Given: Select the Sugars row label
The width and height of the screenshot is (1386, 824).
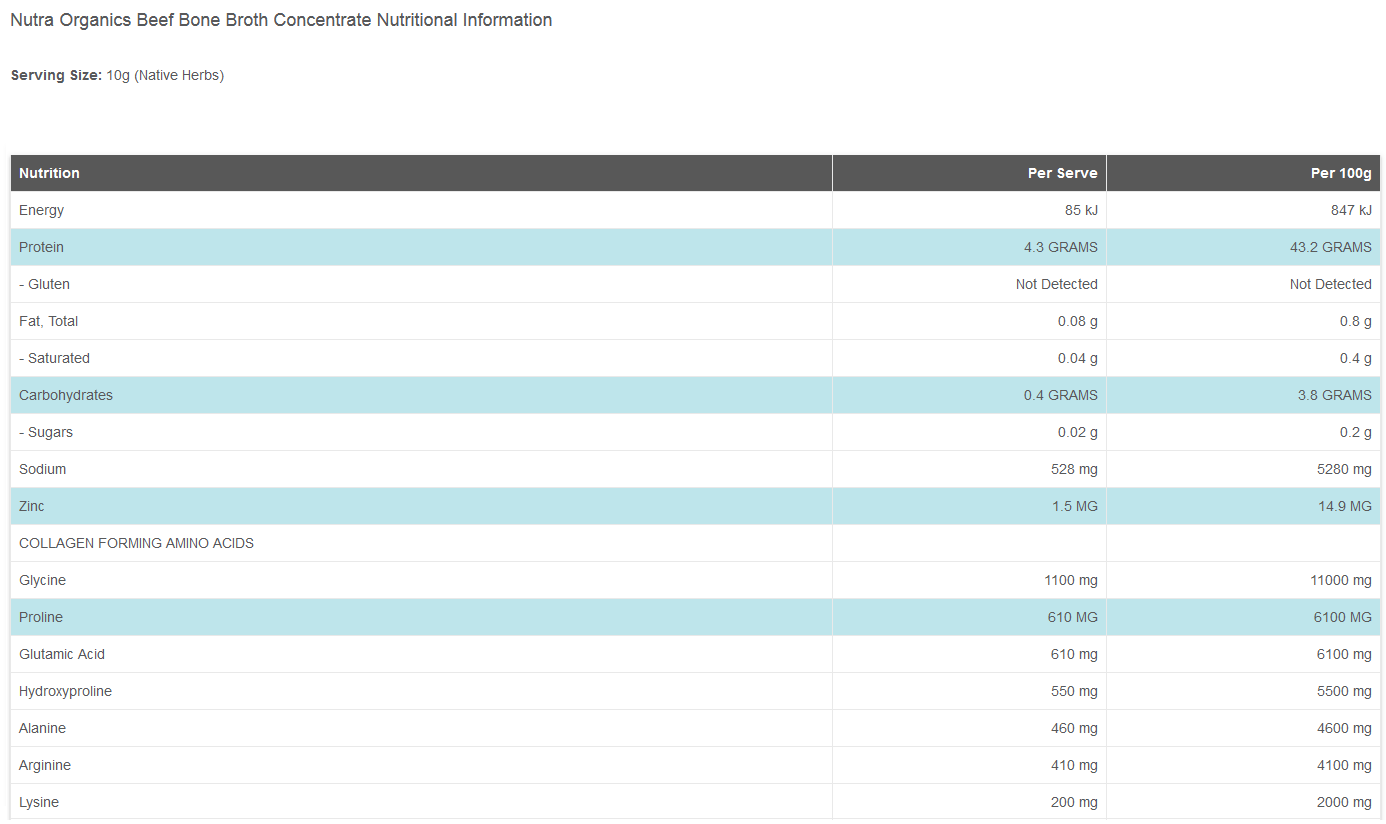Looking at the screenshot, I should [46, 432].
